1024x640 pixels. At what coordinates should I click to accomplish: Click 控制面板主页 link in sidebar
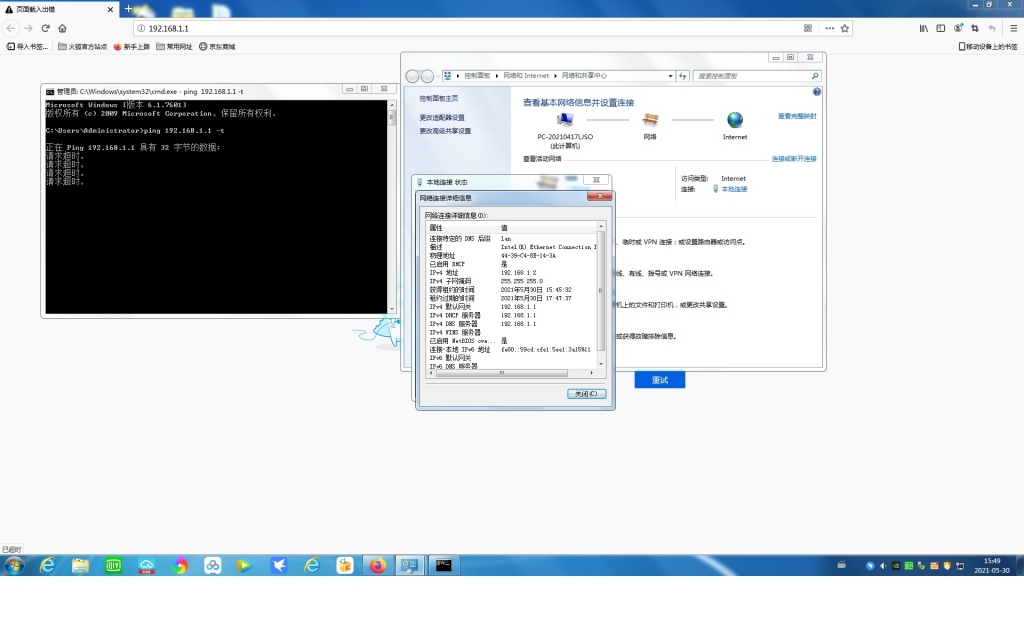(439, 99)
